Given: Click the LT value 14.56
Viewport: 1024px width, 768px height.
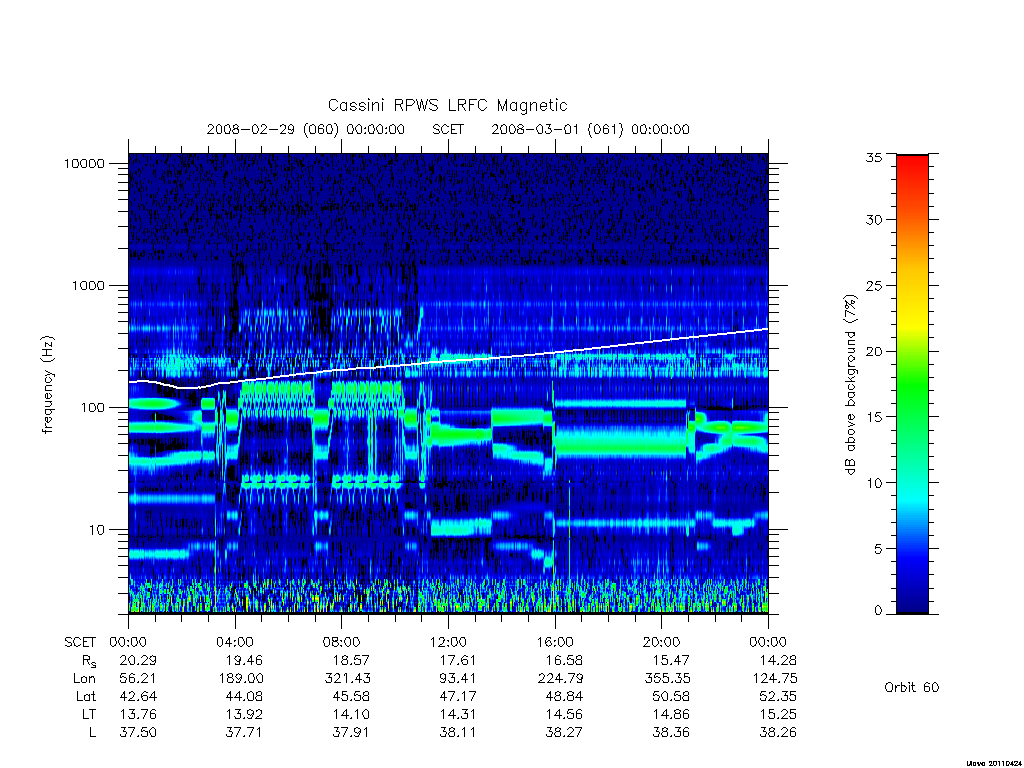Looking at the screenshot, I should tap(564, 715).
